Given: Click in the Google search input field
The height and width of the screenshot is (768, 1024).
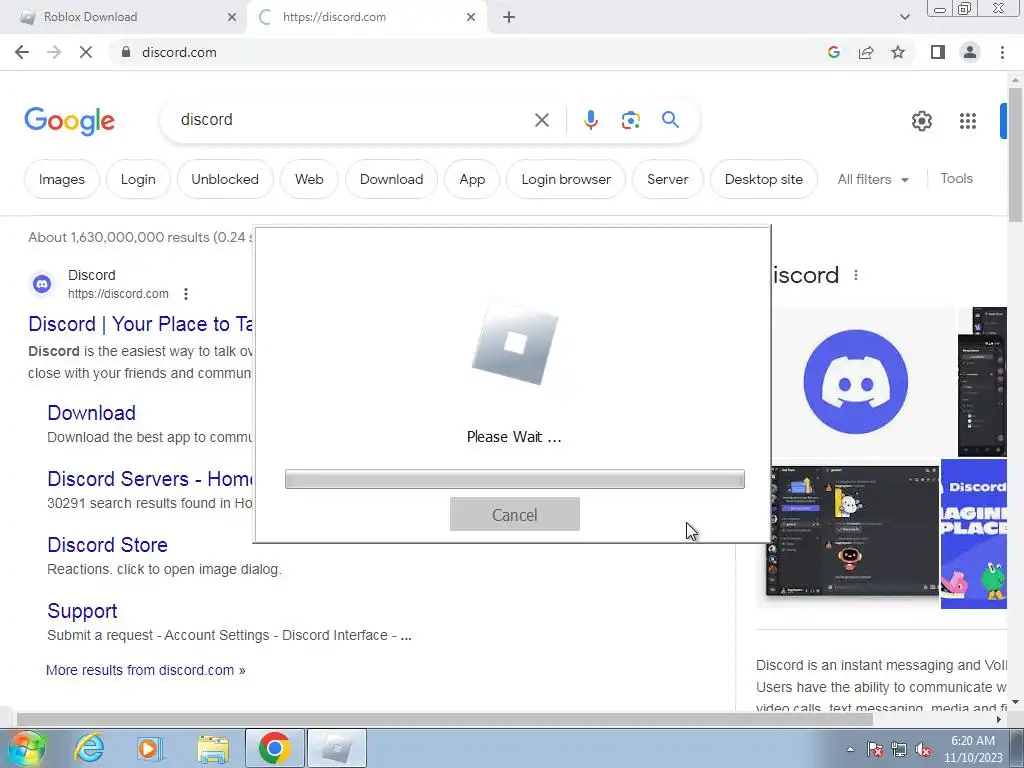Looking at the screenshot, I should coord(353,120).
